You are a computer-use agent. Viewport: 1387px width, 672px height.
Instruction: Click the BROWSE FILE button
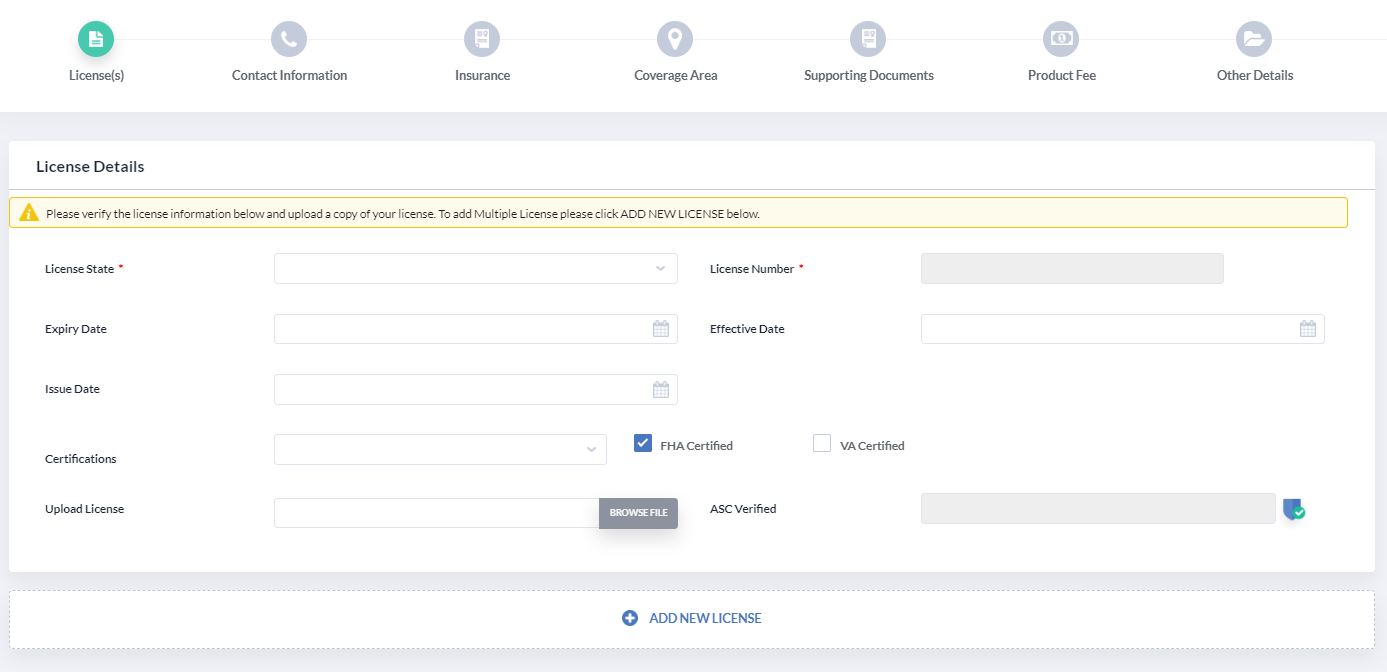click(x=638, y=513)
